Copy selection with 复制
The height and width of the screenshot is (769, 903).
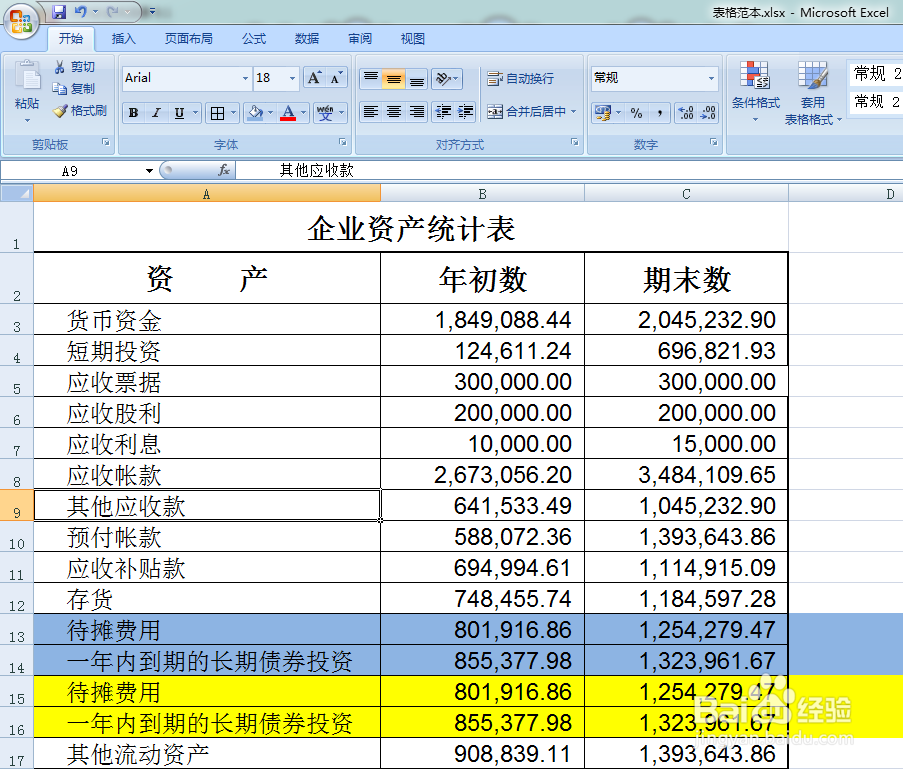[x=74, y=89]
